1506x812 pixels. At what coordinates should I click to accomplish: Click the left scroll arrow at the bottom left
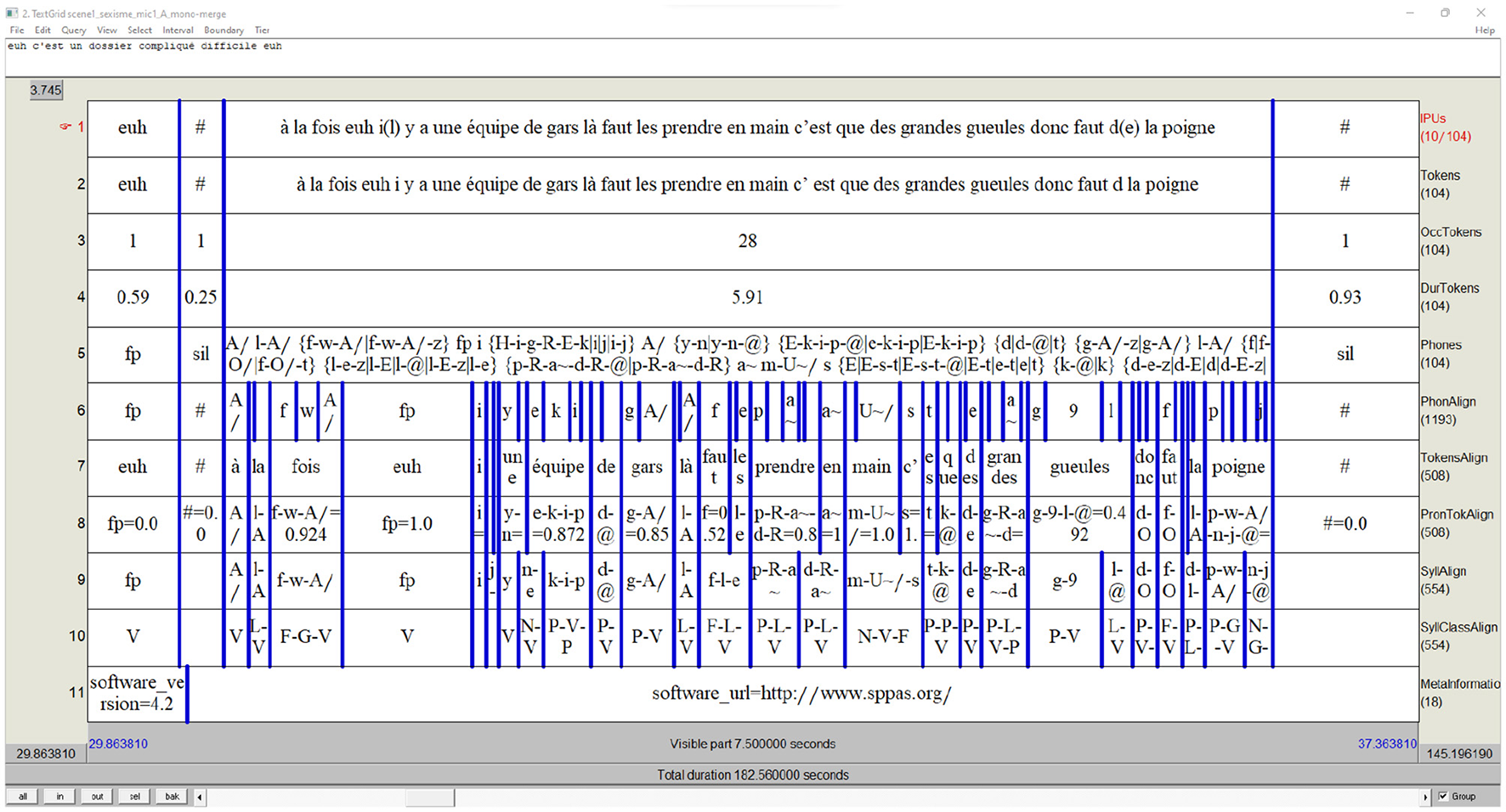(200, 797)
